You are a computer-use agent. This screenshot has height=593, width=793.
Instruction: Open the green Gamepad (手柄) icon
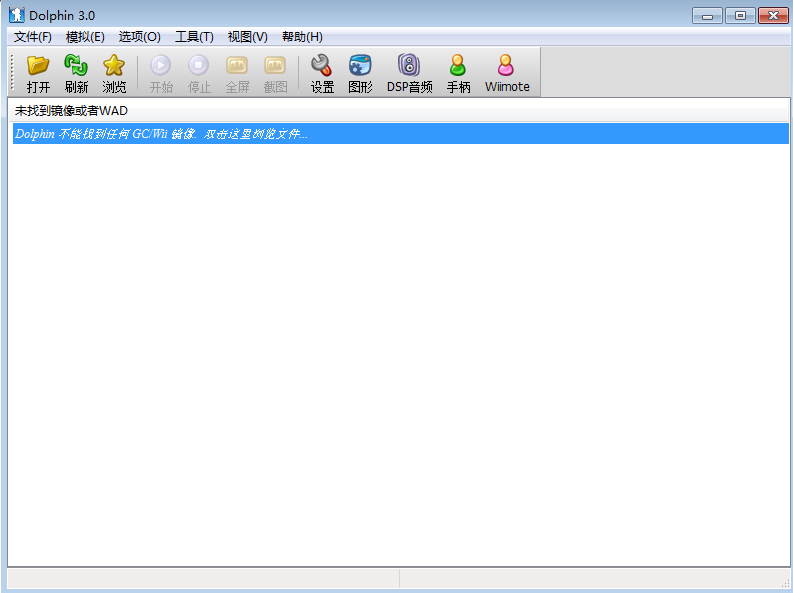coord(458,65)
